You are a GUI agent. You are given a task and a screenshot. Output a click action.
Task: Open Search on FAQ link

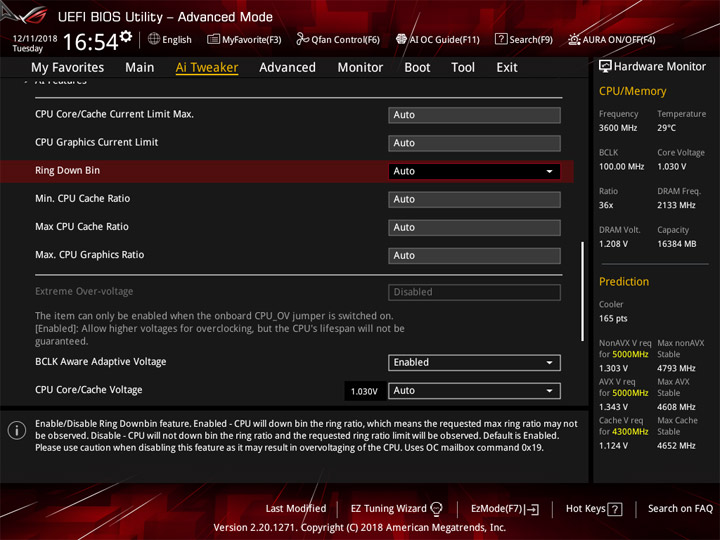[680, 509]
